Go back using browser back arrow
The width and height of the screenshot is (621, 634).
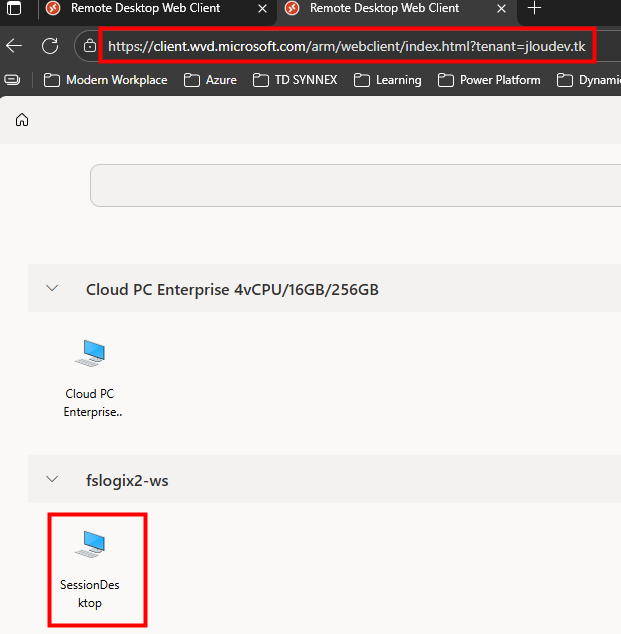14,46
